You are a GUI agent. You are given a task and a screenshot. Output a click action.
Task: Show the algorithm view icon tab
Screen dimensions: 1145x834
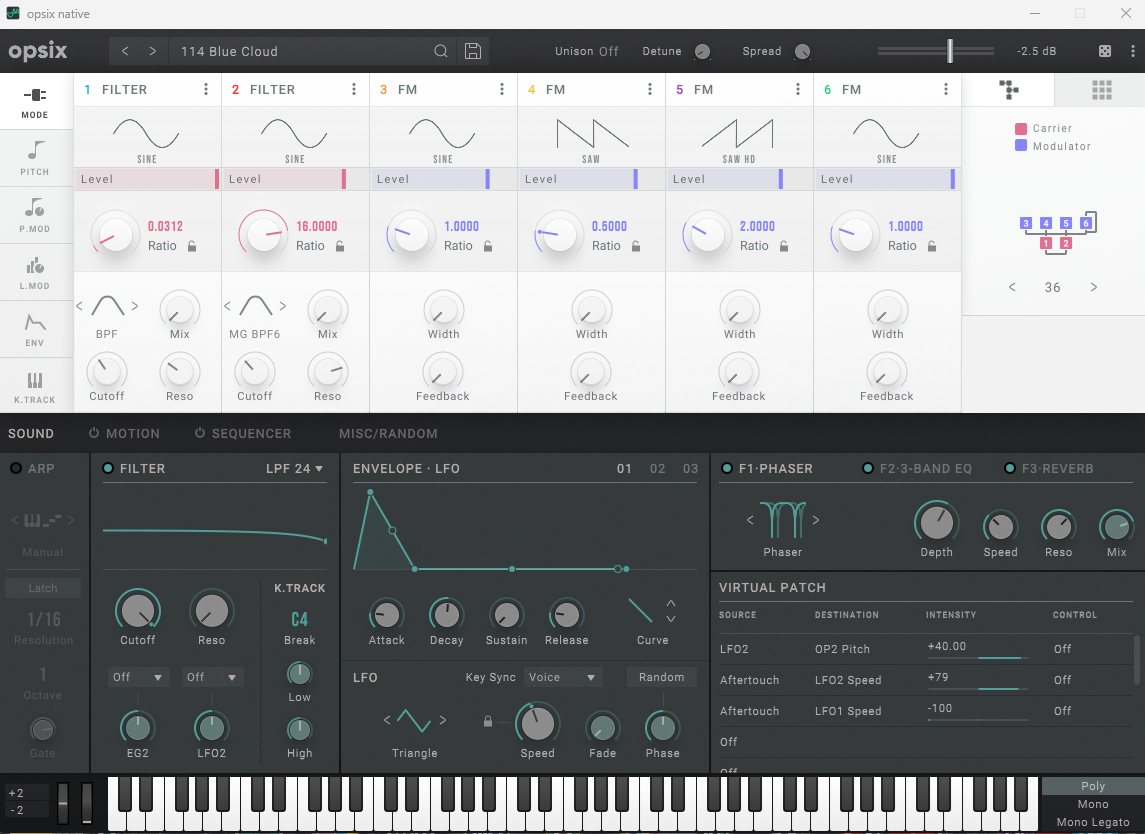pos(1008,90)
